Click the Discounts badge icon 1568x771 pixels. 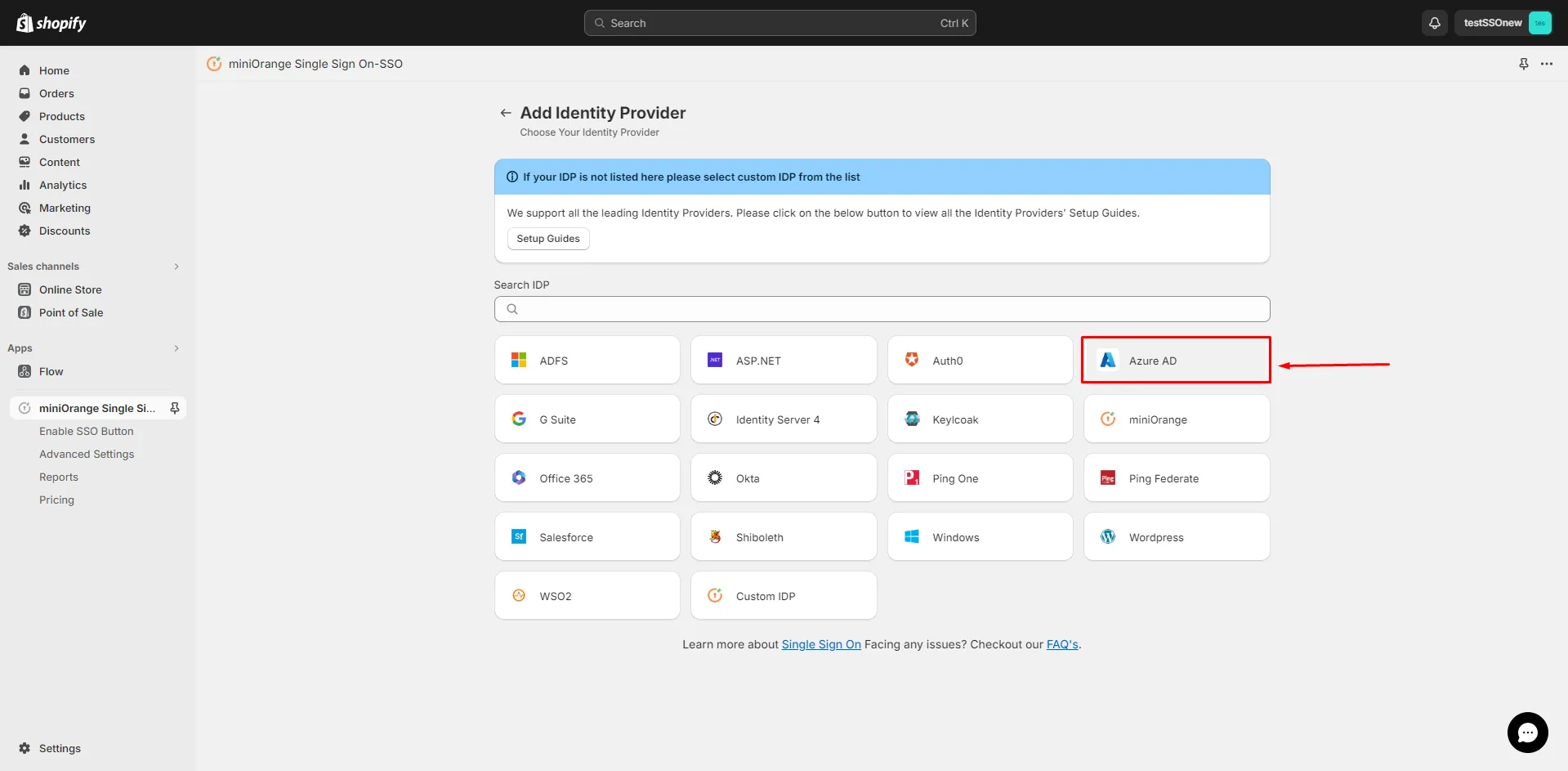(25, 231)
